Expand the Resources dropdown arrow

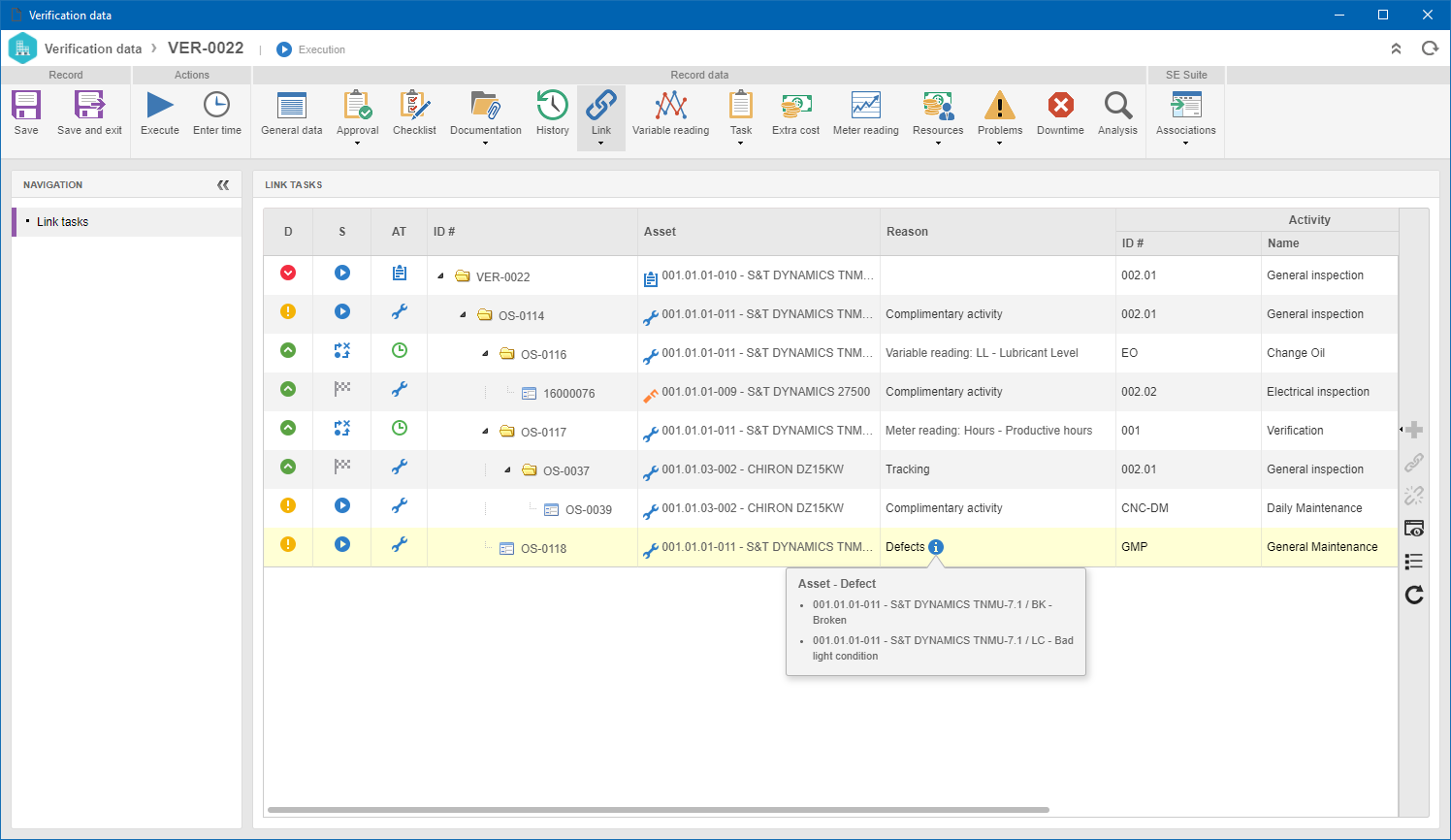pyautogui.click(x=938, y=144)
